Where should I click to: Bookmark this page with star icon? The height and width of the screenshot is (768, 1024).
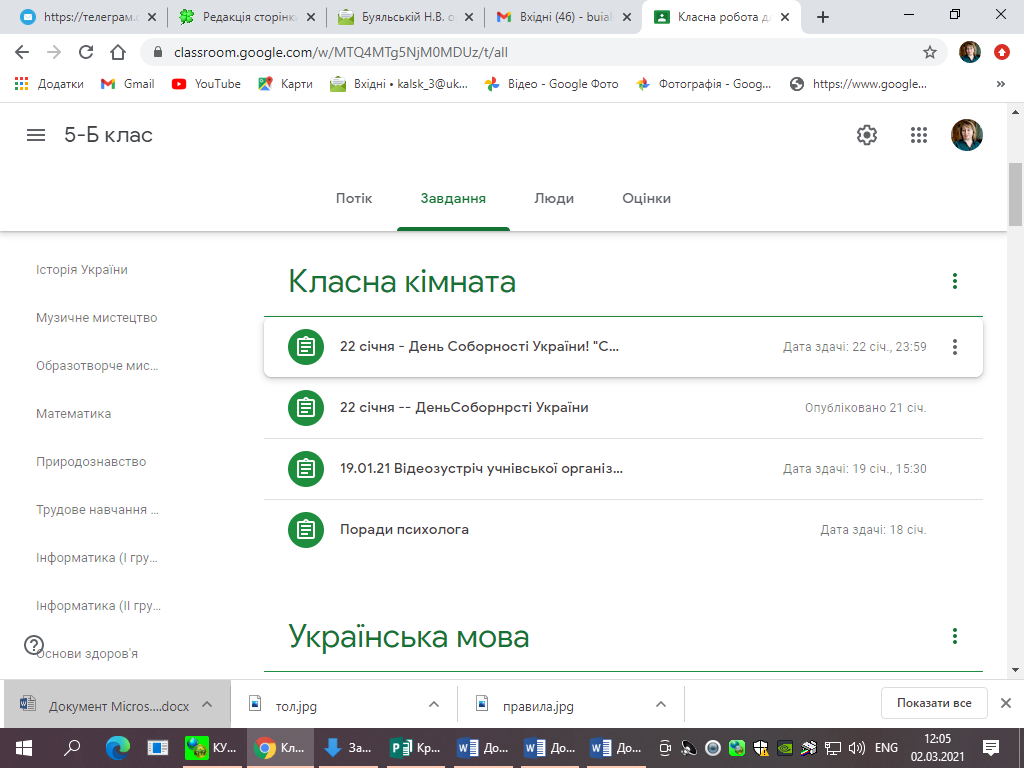(x=930, y=52)
